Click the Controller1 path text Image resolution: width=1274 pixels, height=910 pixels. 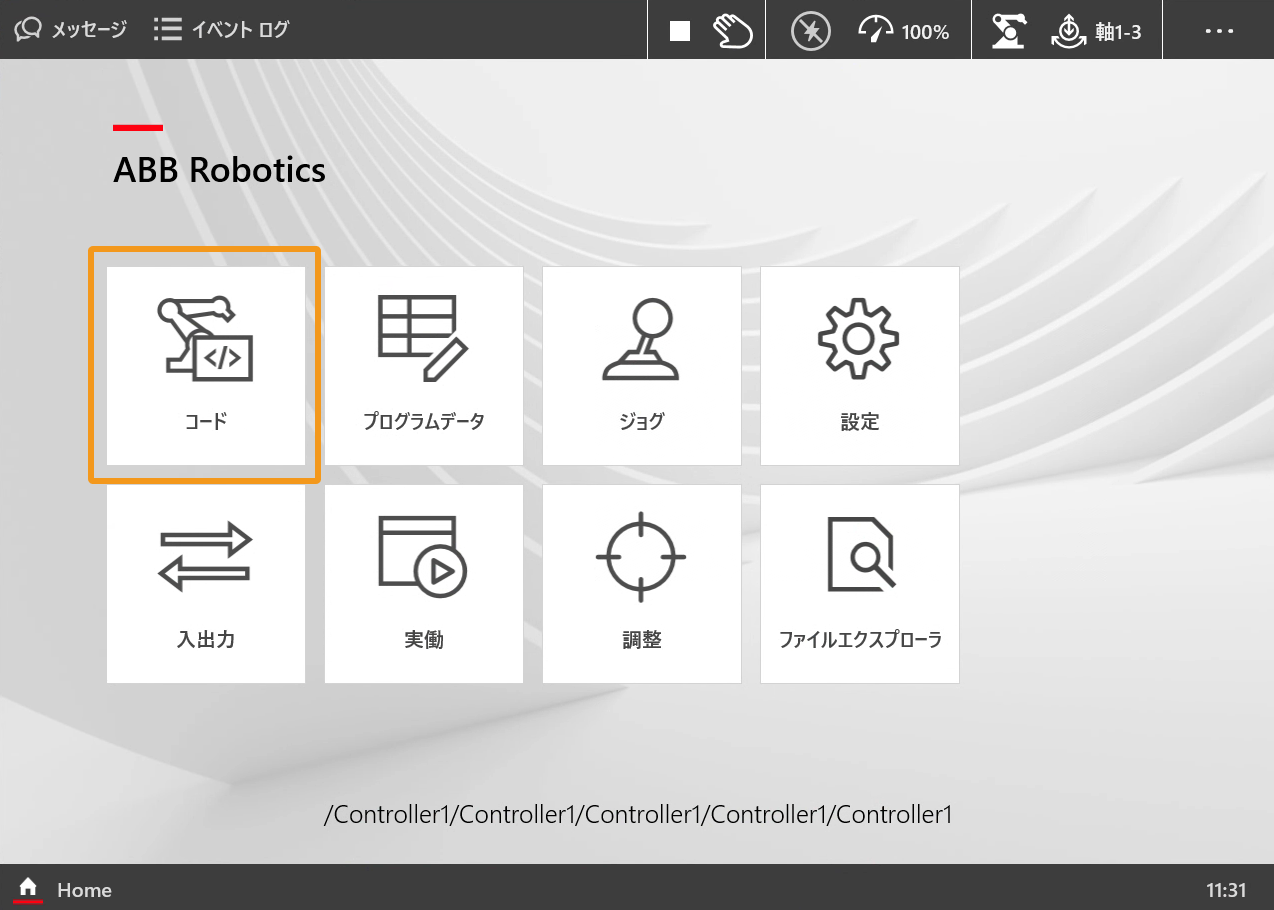[638, 814]
